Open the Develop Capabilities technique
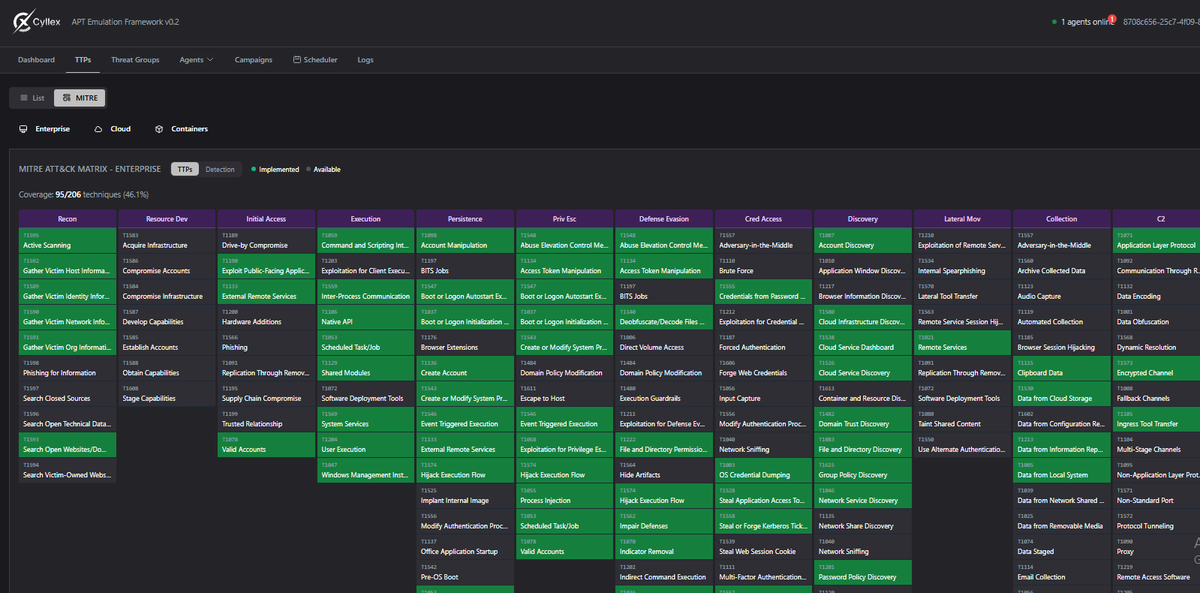 click(x=167, y=317)
